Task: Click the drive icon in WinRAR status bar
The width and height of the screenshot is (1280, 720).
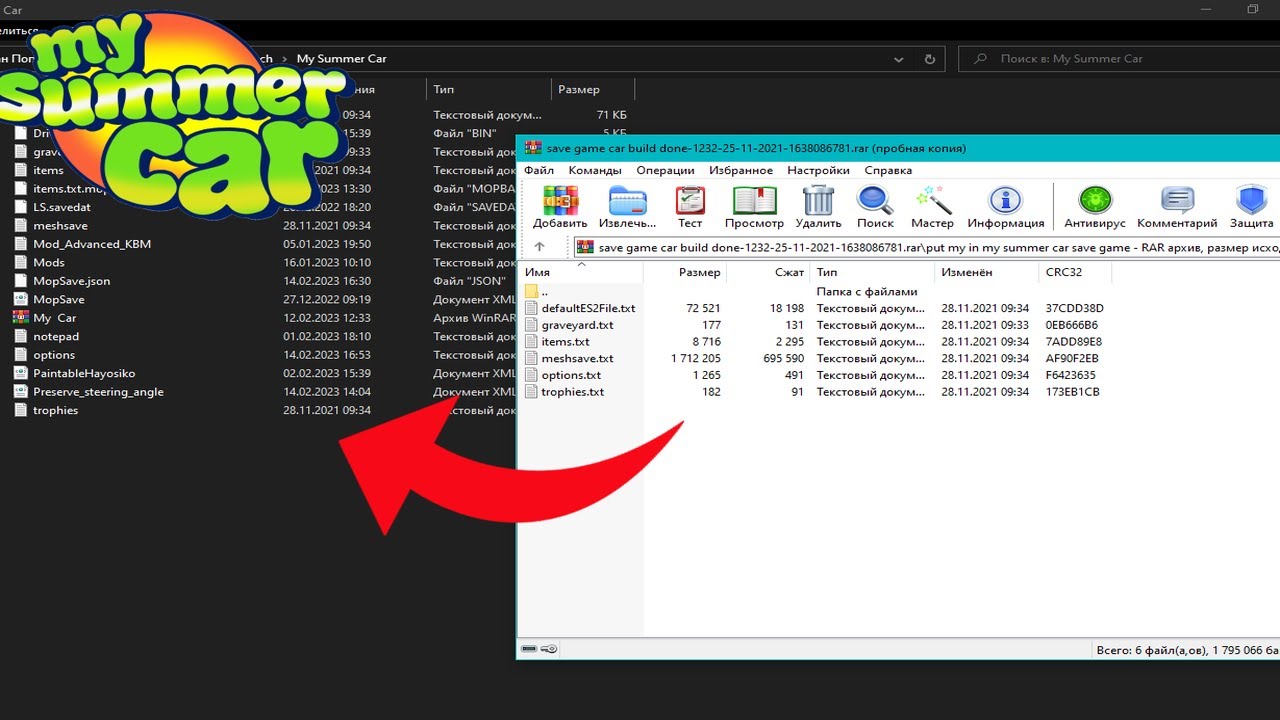Action: (529, 649)
